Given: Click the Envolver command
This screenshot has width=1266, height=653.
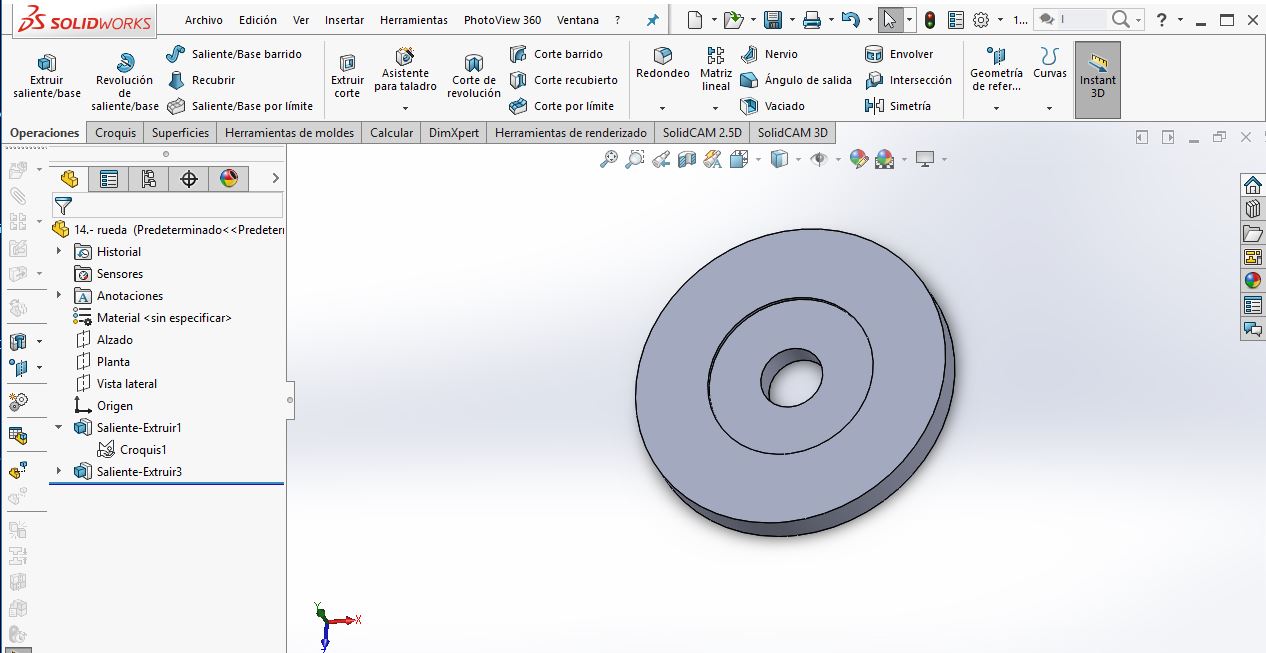Looking at the screenshot, I should click(899, 54).
